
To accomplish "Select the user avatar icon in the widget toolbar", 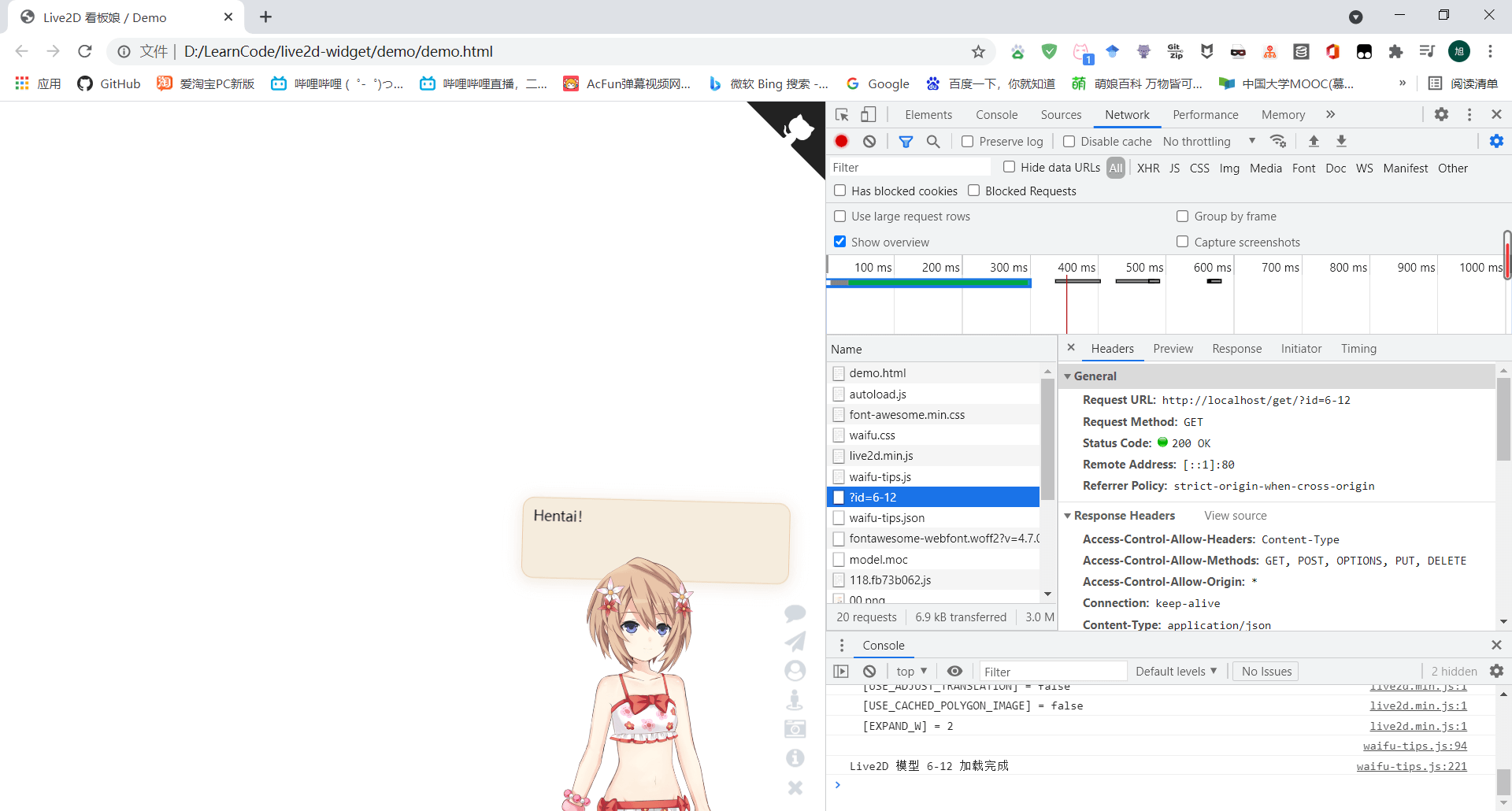I will tap(795, 671).
